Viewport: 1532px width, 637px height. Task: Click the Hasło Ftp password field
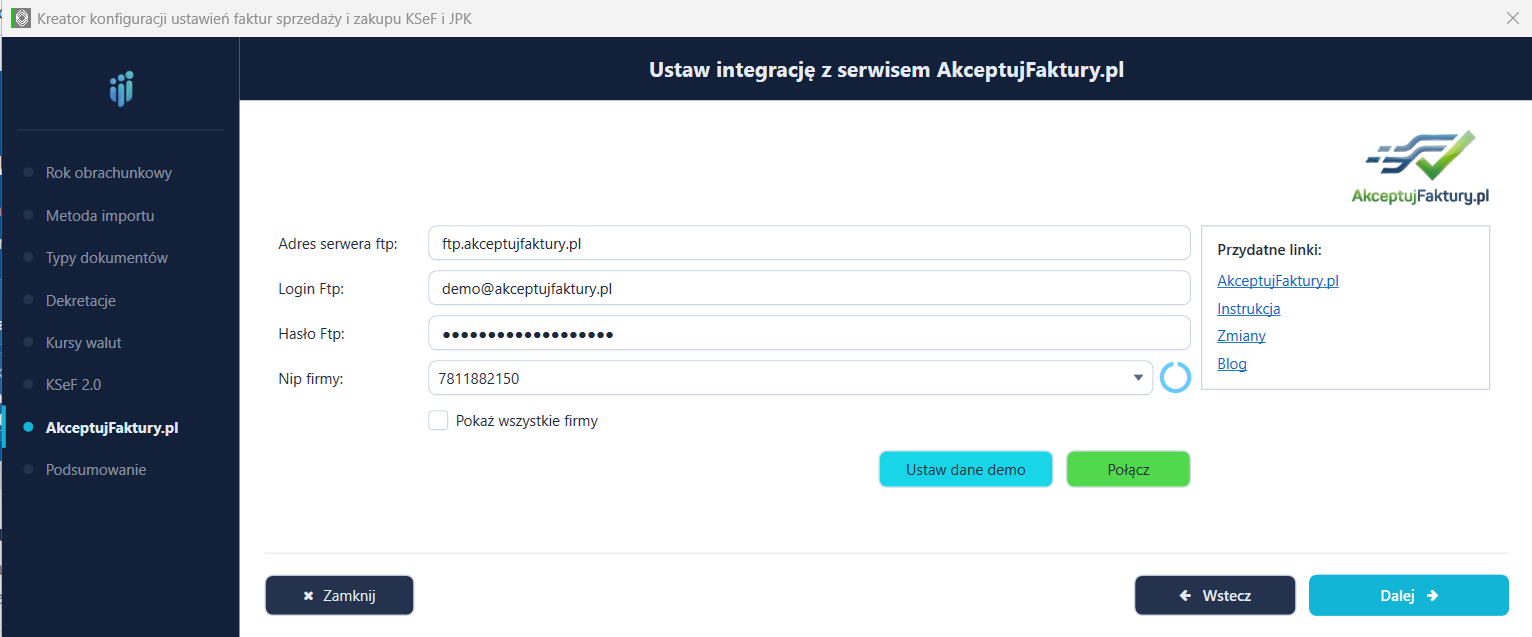click(809, 333)
